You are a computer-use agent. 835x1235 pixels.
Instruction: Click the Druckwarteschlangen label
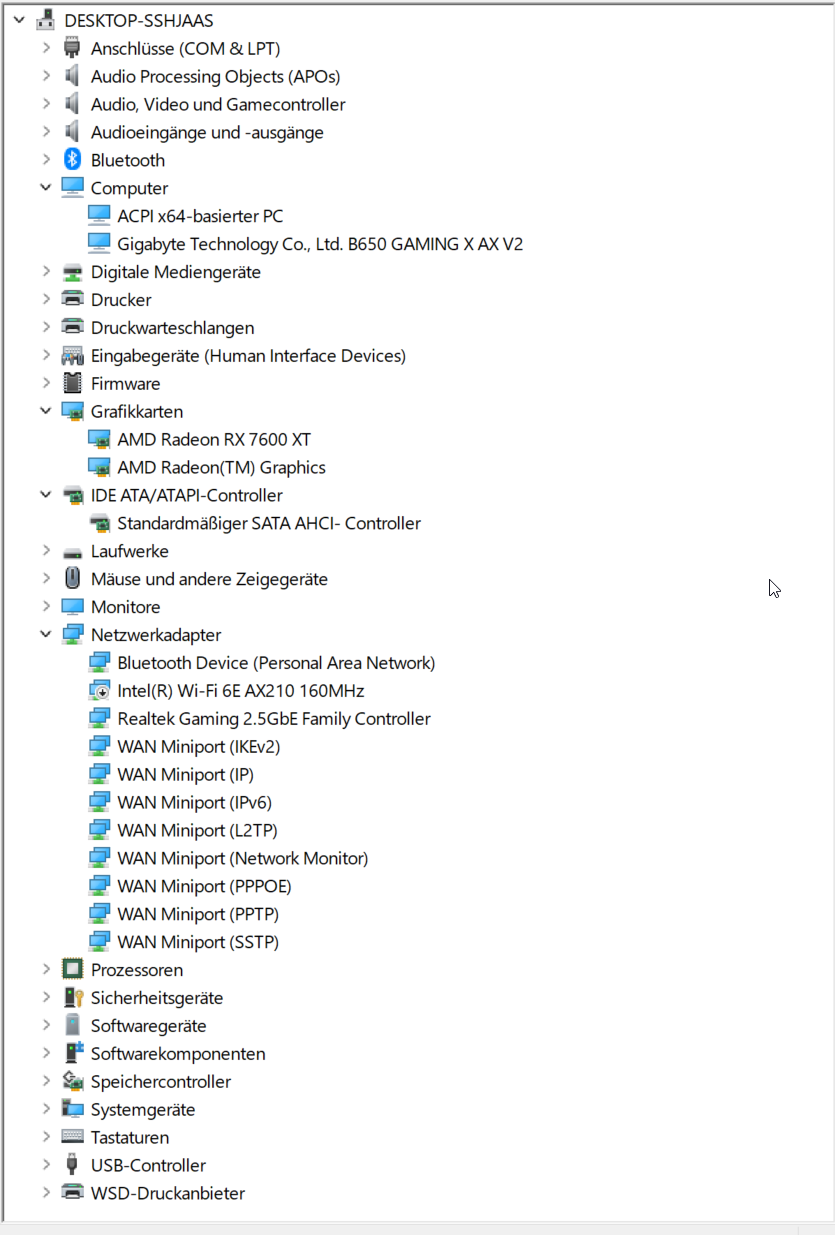[172, 327]
